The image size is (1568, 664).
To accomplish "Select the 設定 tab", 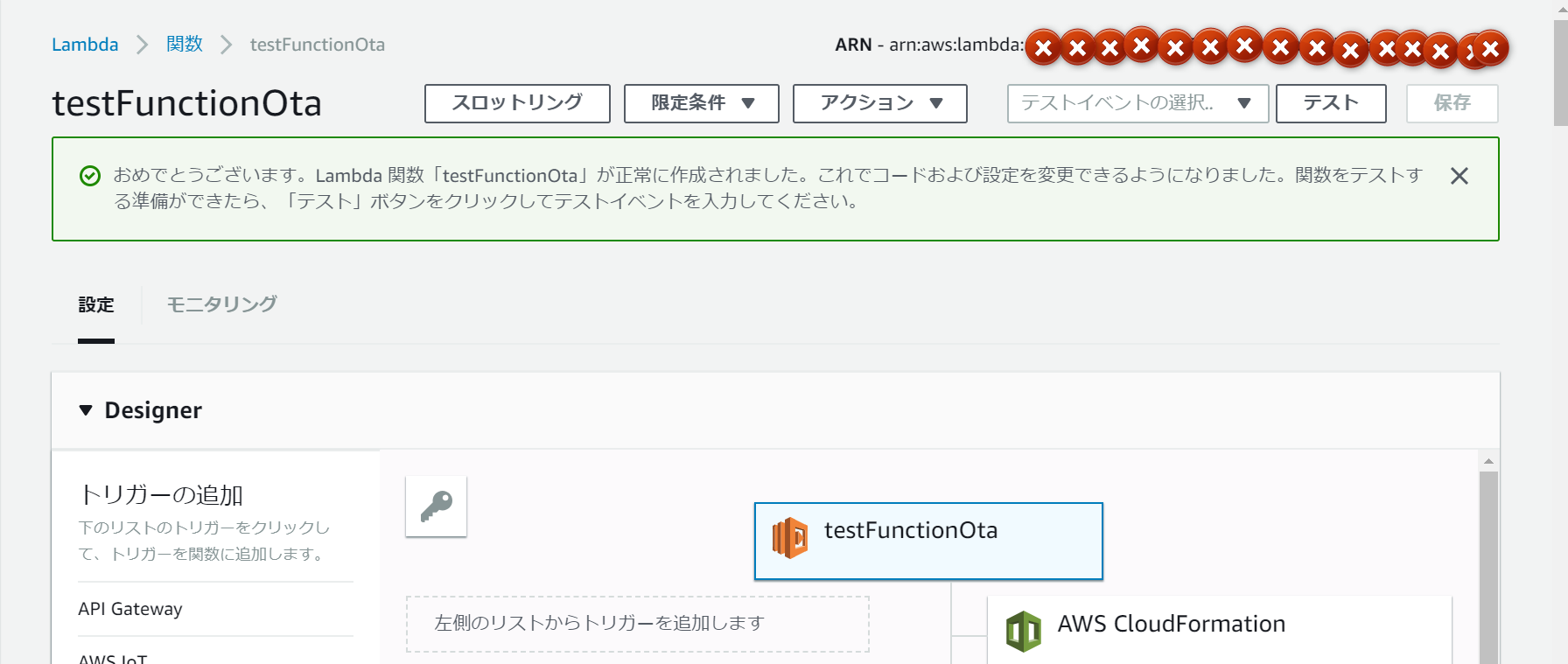I will [96, 304].
